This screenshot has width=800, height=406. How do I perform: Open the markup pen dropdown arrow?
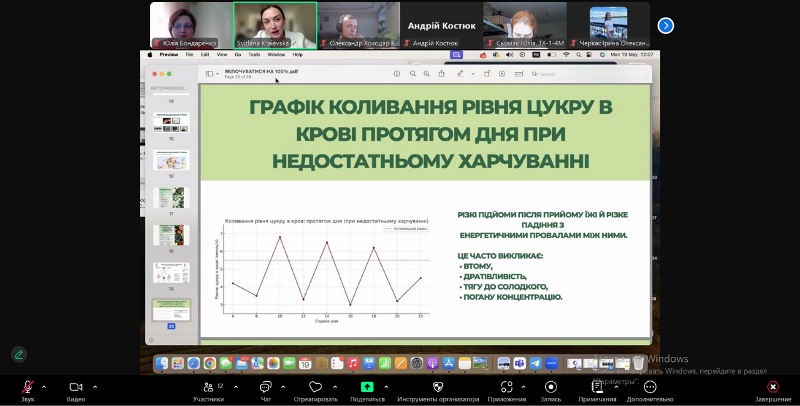(x=472, y=74)
